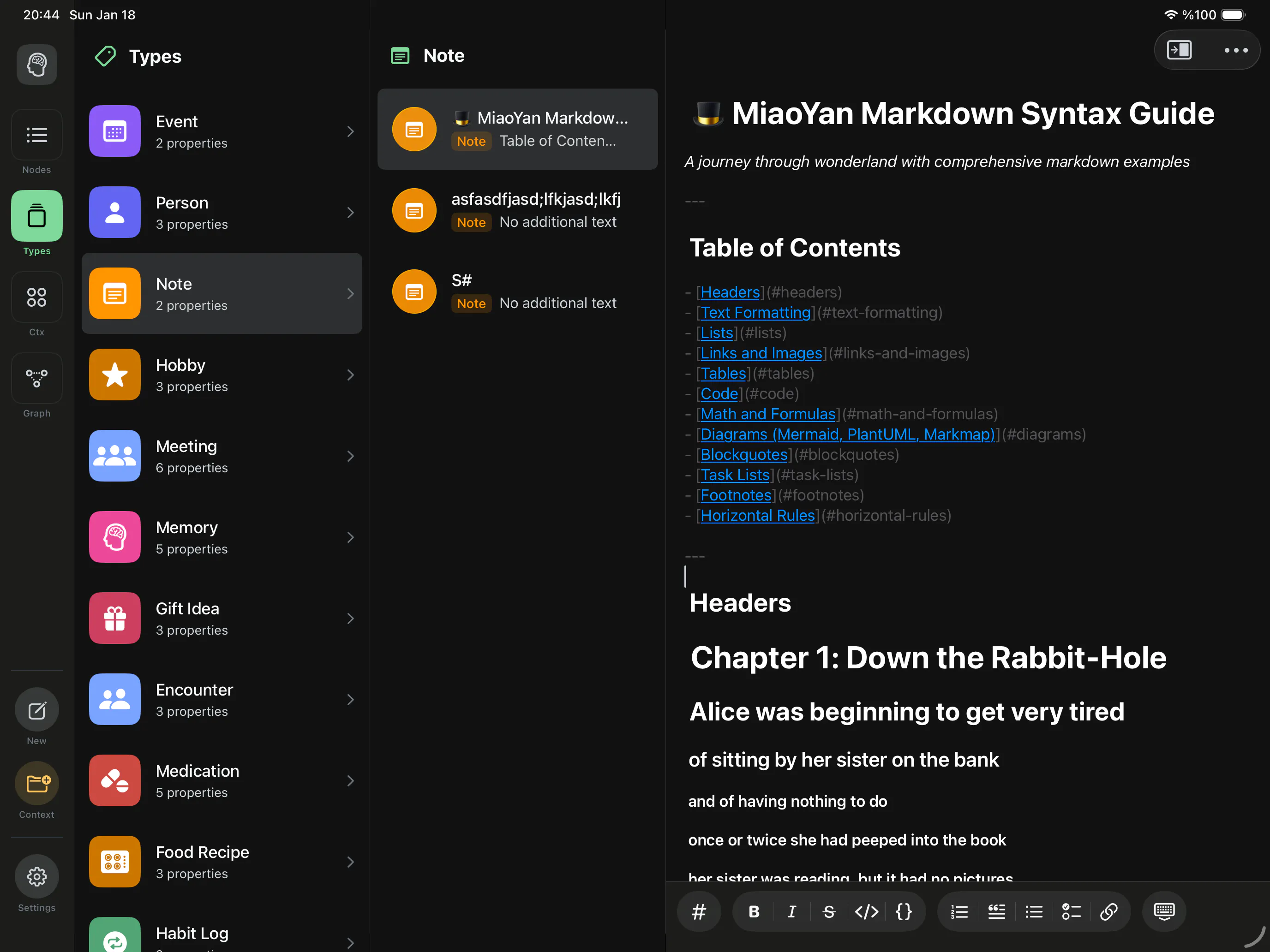Select the Event type icon

click(115, 131)
